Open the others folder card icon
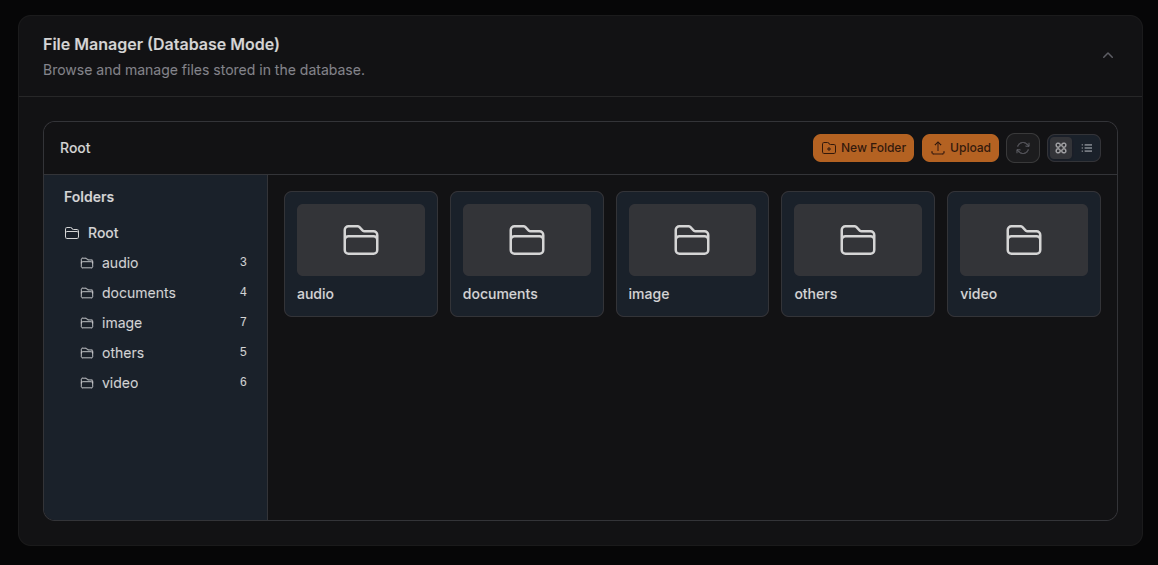The image size is (1158, 565). coord(857,240)
